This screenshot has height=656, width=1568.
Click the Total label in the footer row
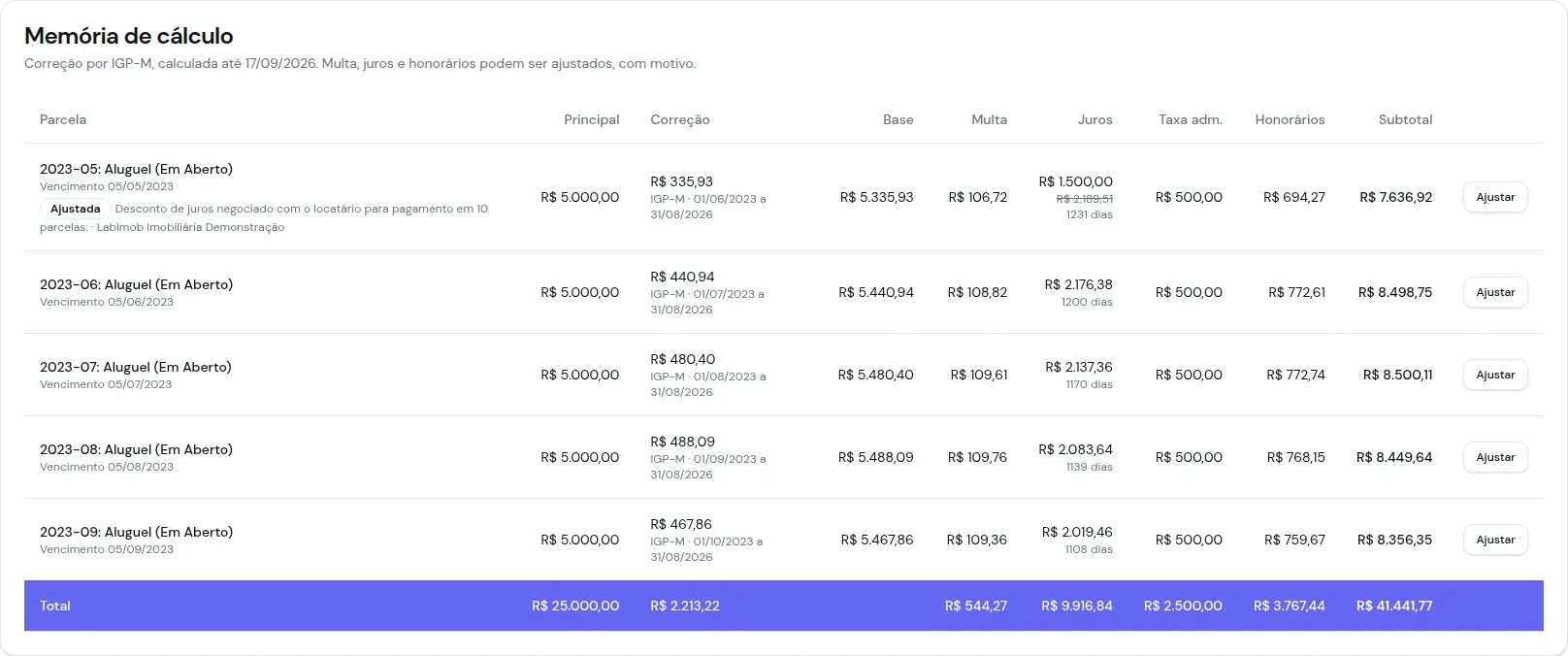(x=55, y=606)
